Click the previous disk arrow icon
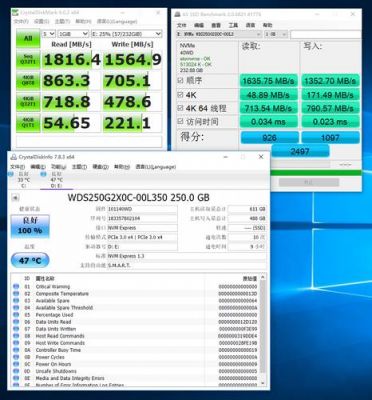 [x=15, y=198]
